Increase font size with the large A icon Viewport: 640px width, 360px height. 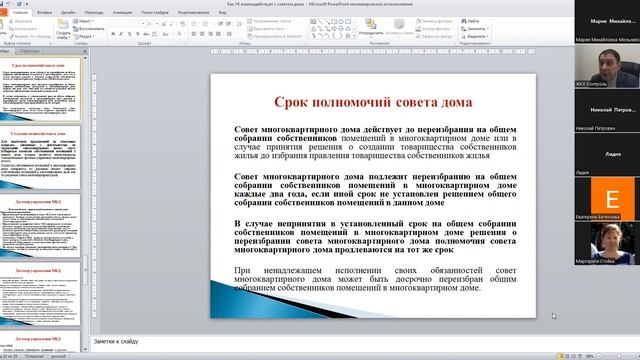click(x=164, y=24)
